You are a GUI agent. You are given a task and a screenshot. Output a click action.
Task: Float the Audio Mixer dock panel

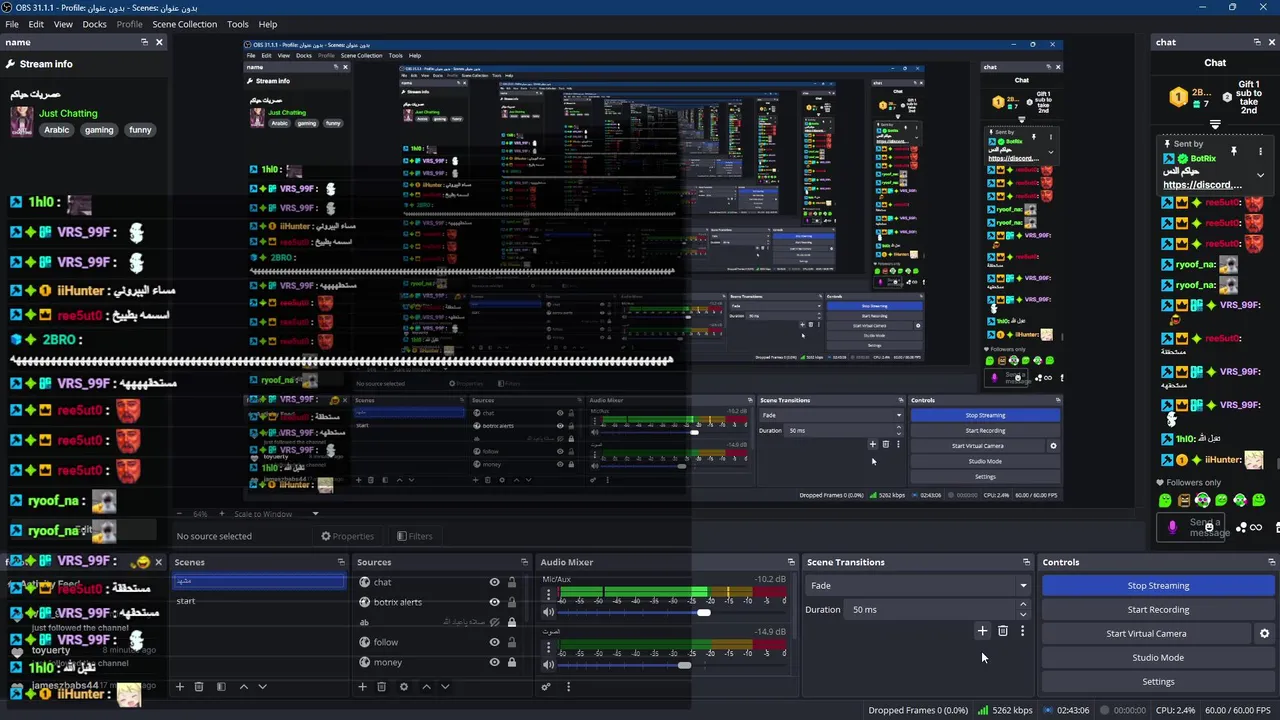pos(791,562)
